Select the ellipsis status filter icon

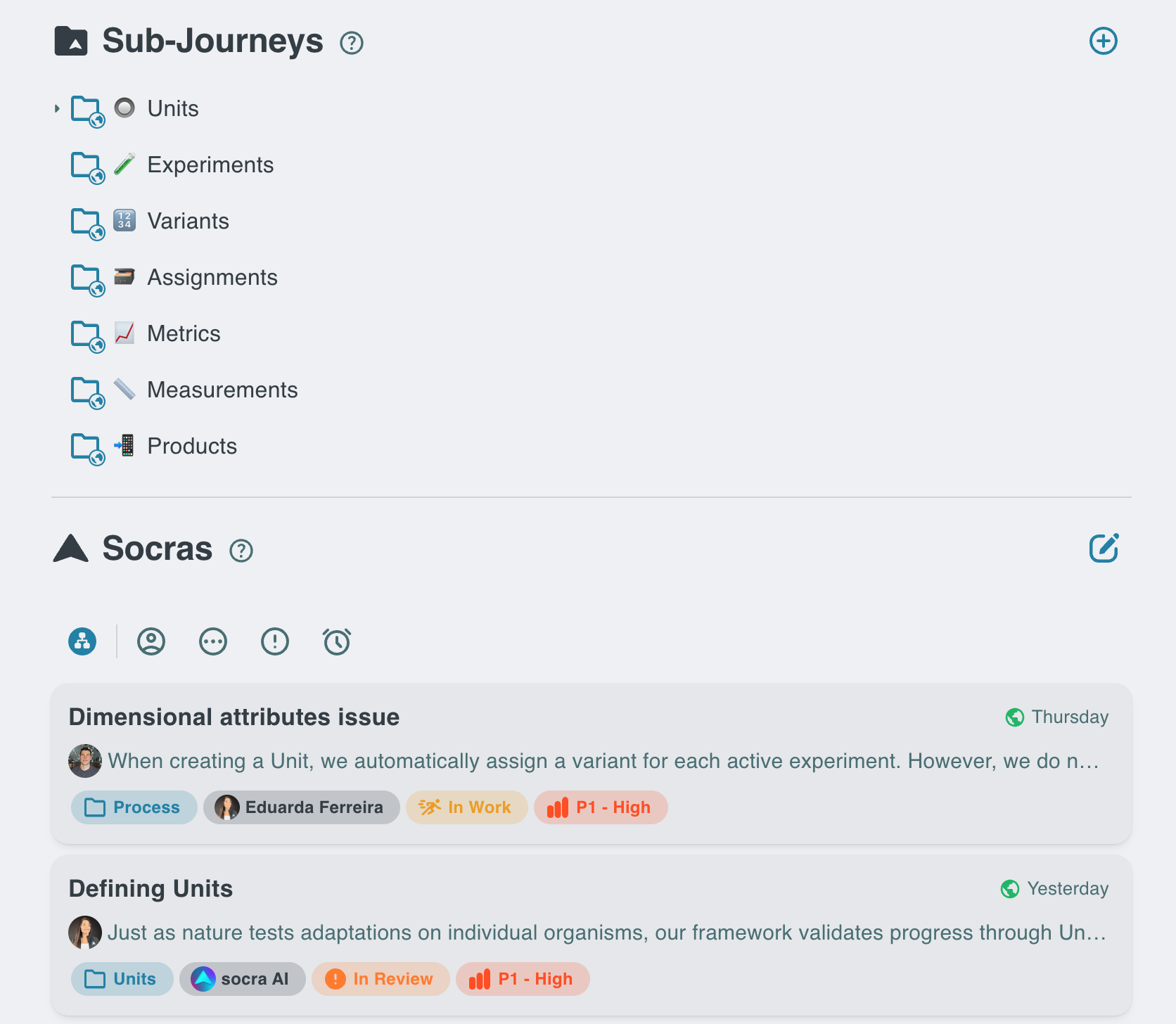[x=213, y=641]
